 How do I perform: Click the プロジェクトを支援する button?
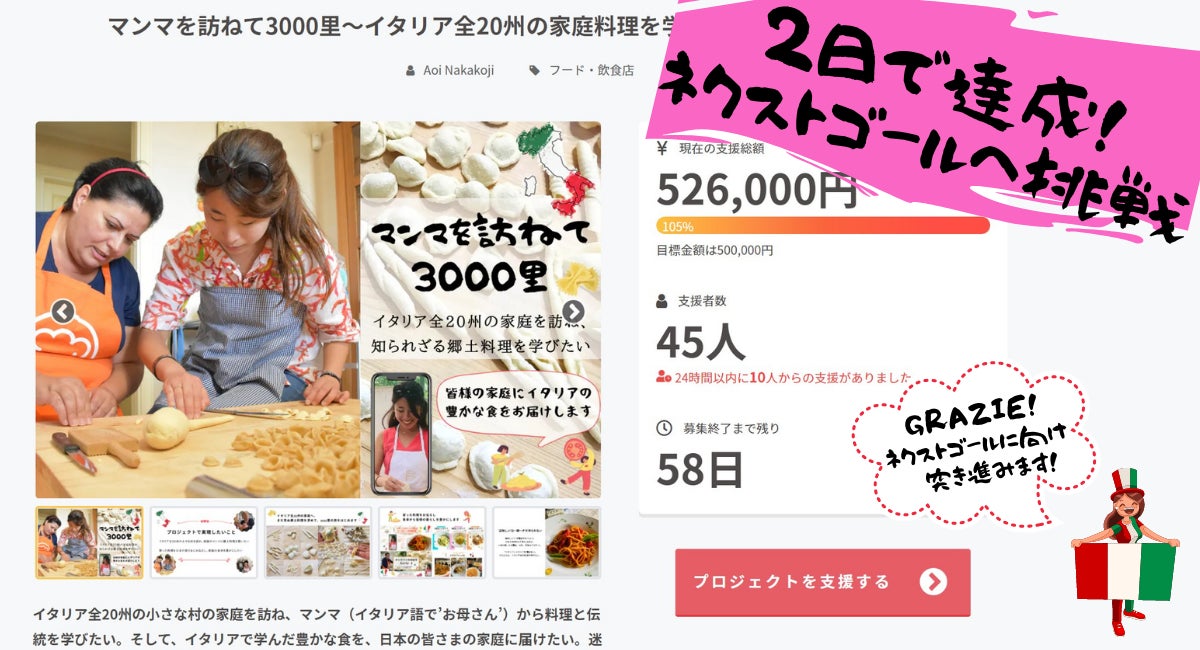pyautogui.click(x=822, y=582)
